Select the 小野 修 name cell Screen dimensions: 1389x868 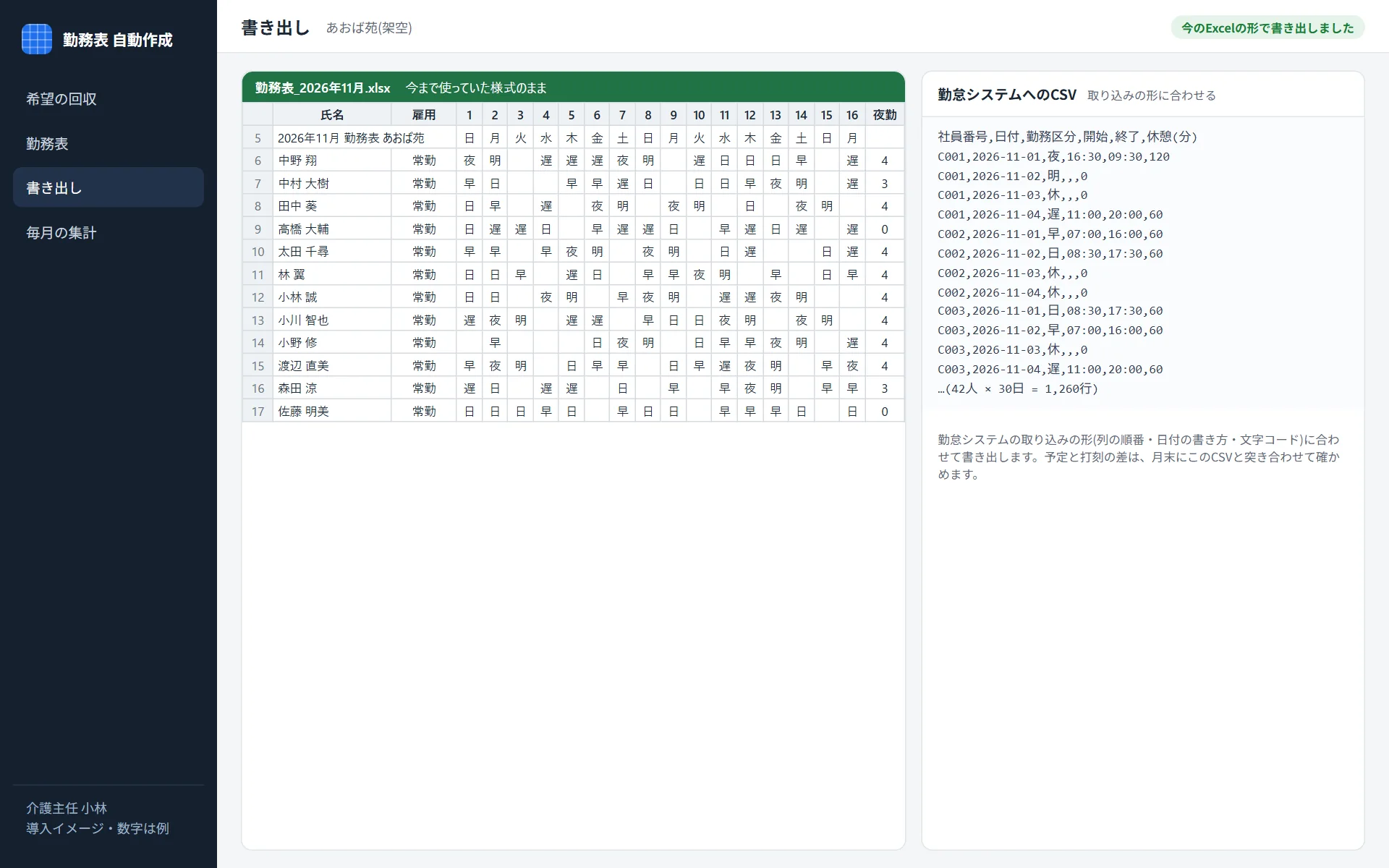332,343
